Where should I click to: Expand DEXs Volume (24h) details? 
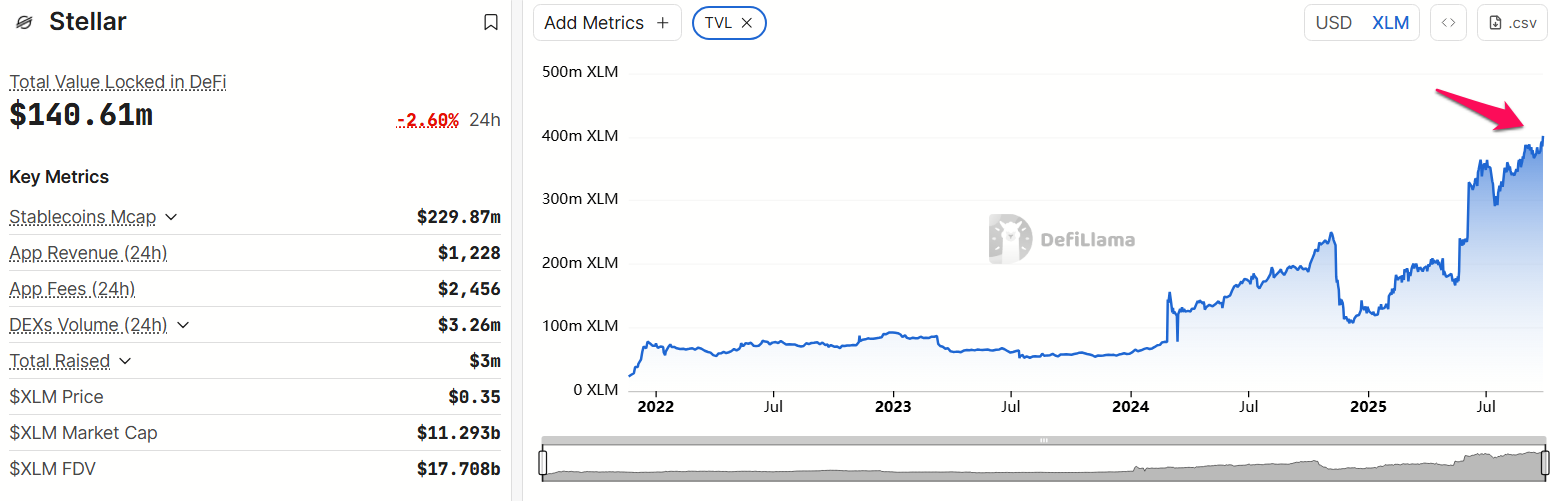pyautogui.click(x=182, y=325)
